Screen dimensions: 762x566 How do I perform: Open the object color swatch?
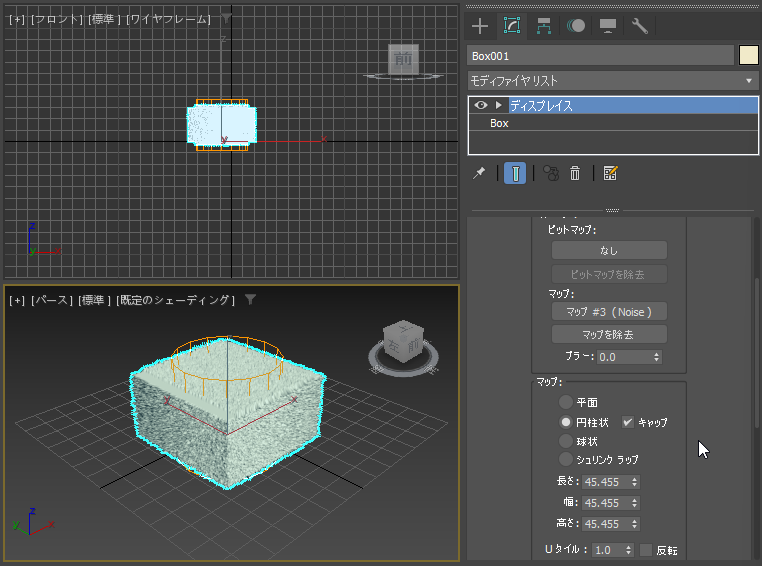point(748,55)
